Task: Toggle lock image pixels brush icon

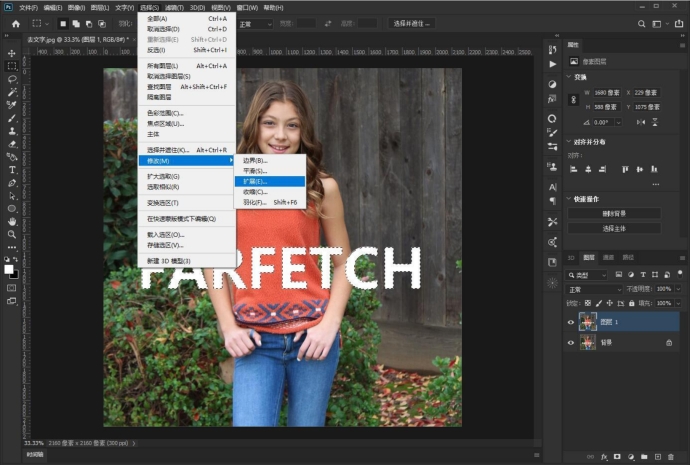Action: point(598,303)
